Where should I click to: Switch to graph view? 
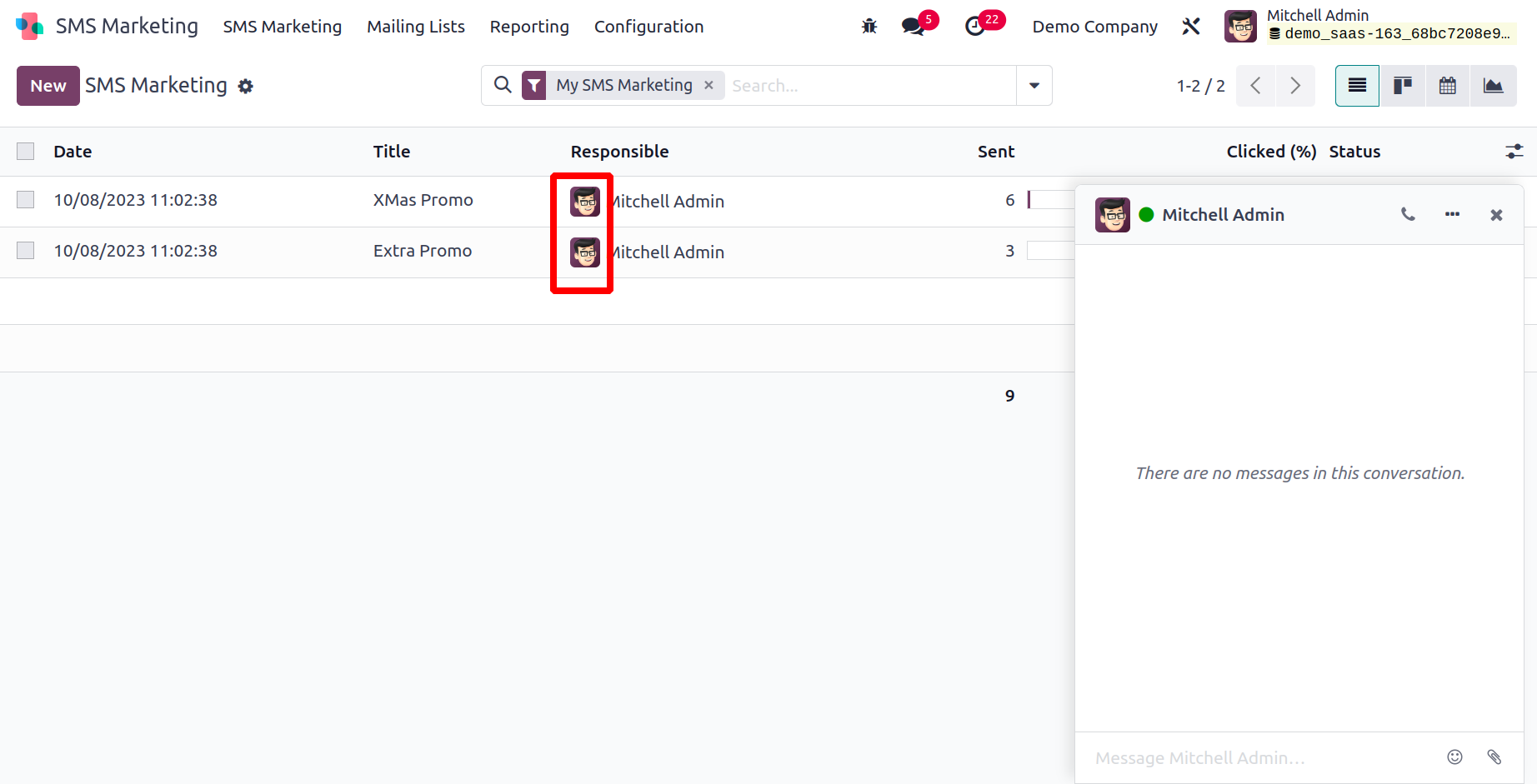[1493, 86]
